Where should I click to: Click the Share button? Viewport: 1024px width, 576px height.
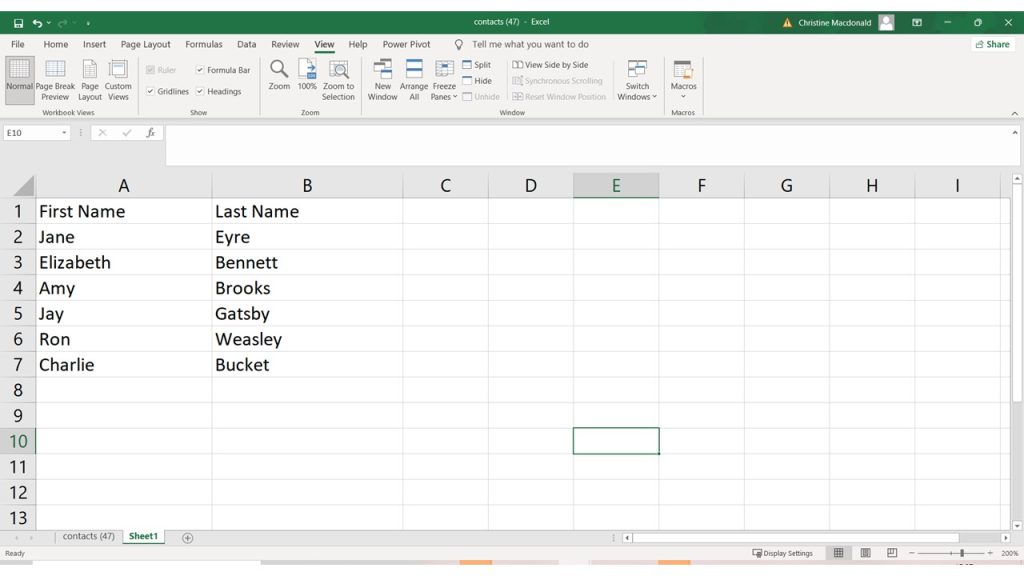991,45
